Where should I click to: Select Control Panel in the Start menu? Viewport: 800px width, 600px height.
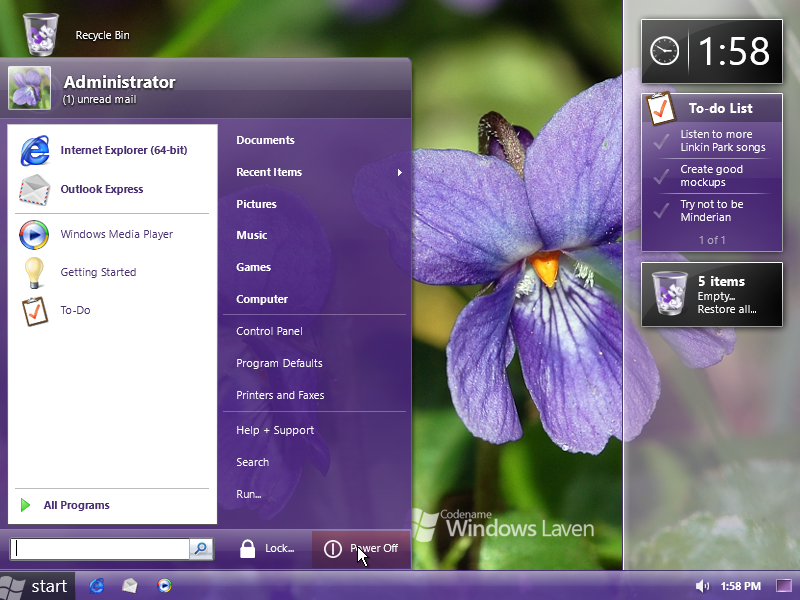pyautogui.click(x=267, y=331)
